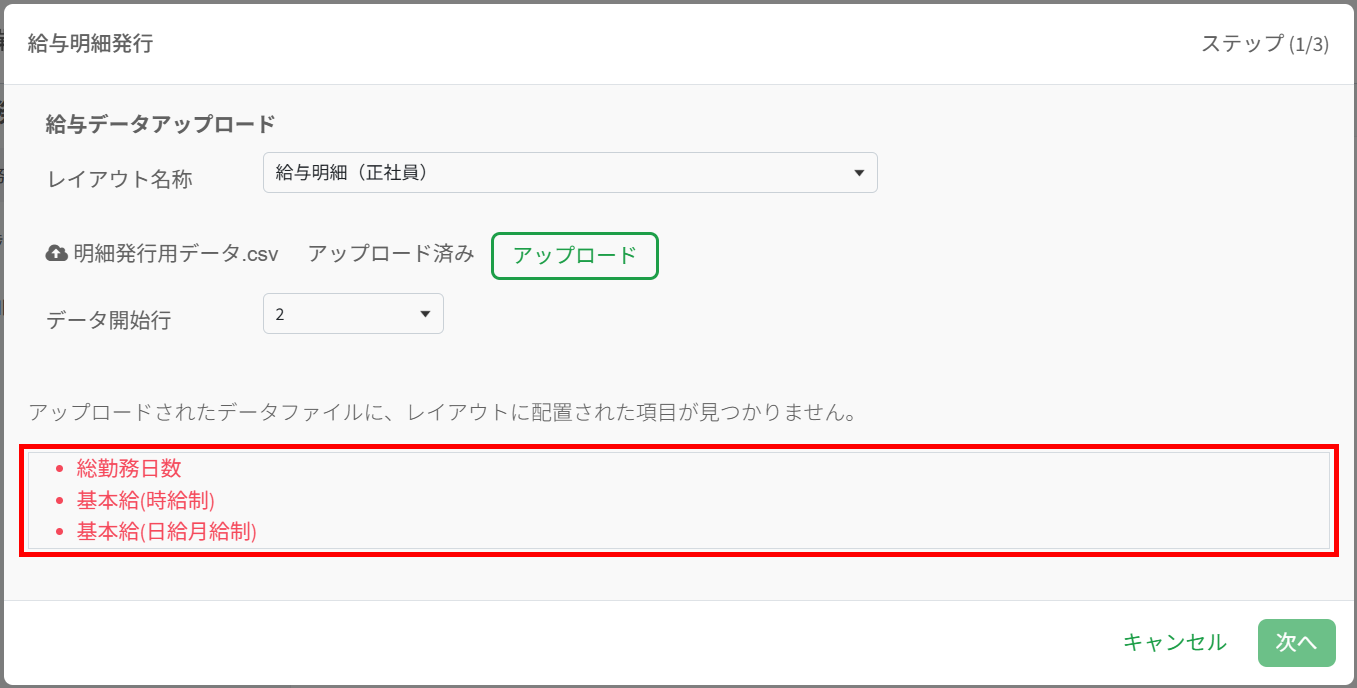Click the caret arrow in the データ開始行 selector

point(425,314)
